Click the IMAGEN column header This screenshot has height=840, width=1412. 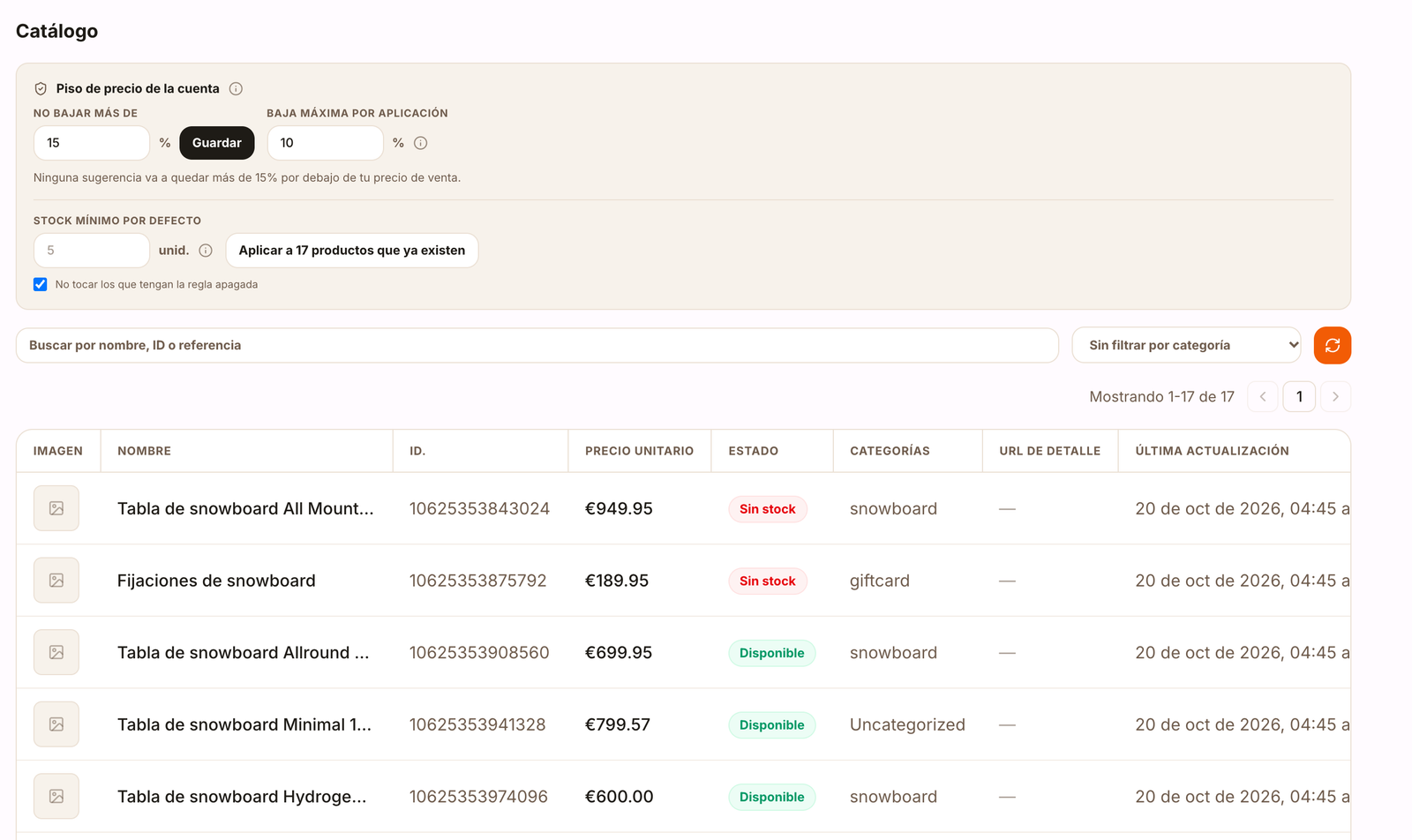[58, 451]
